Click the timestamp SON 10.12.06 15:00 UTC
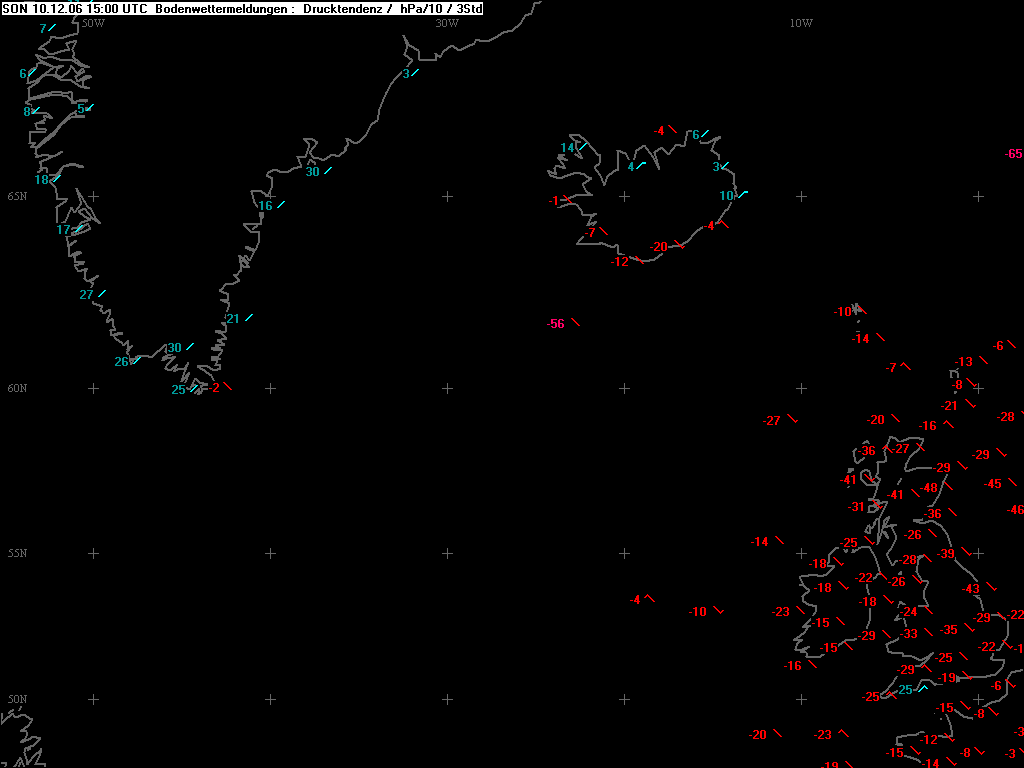The height and width of the screenshot is (768, 1024). [x=75, y=9]
